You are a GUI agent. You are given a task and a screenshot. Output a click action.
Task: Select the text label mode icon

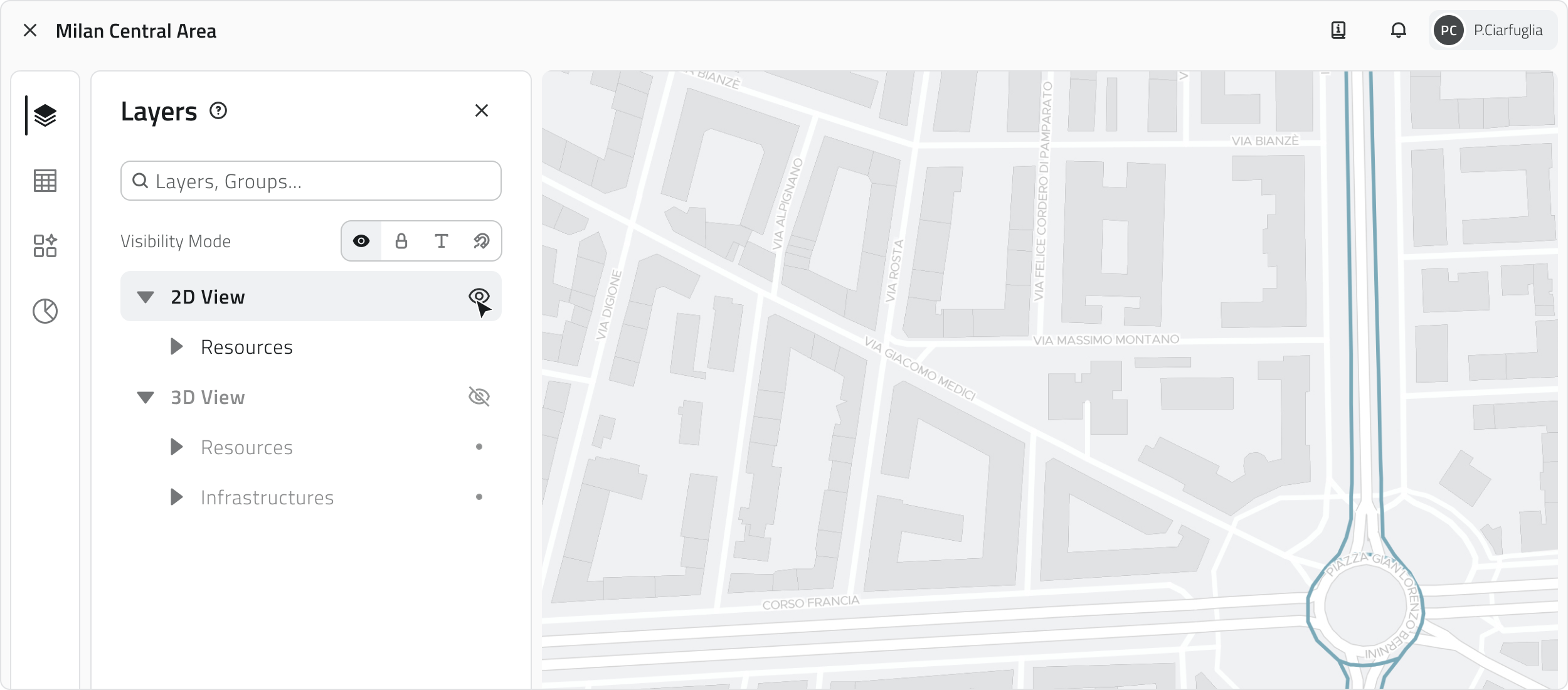(442, 241)
